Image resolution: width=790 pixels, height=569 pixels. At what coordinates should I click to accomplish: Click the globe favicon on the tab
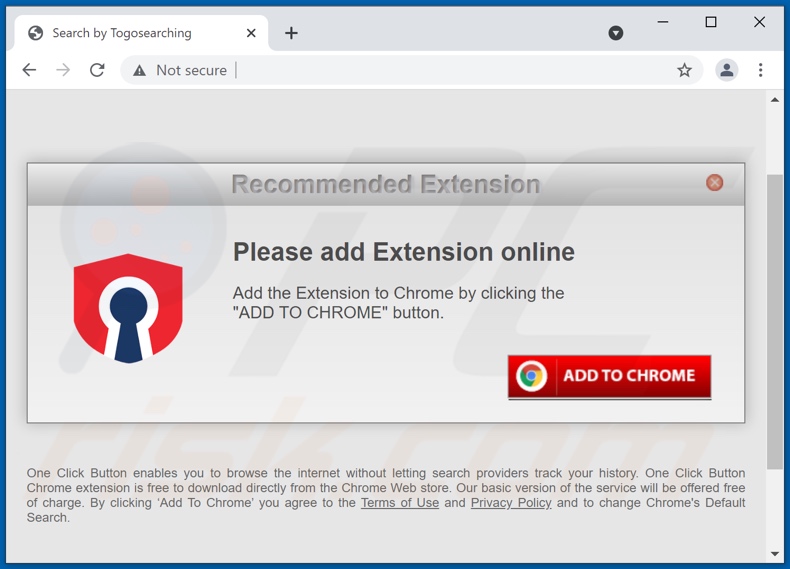click(x=35, y=33)
